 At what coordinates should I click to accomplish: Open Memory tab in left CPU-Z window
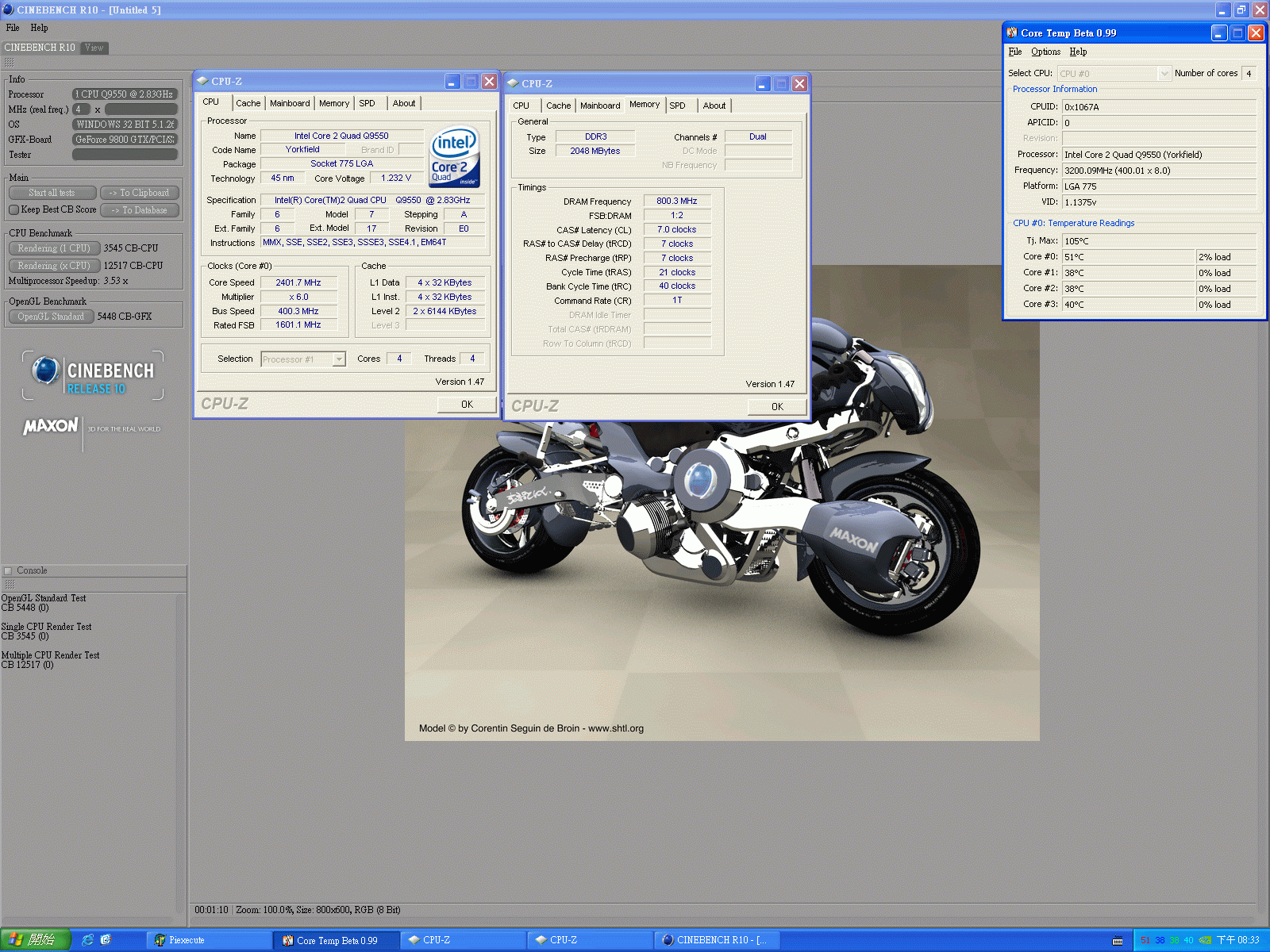click(334, 103)
